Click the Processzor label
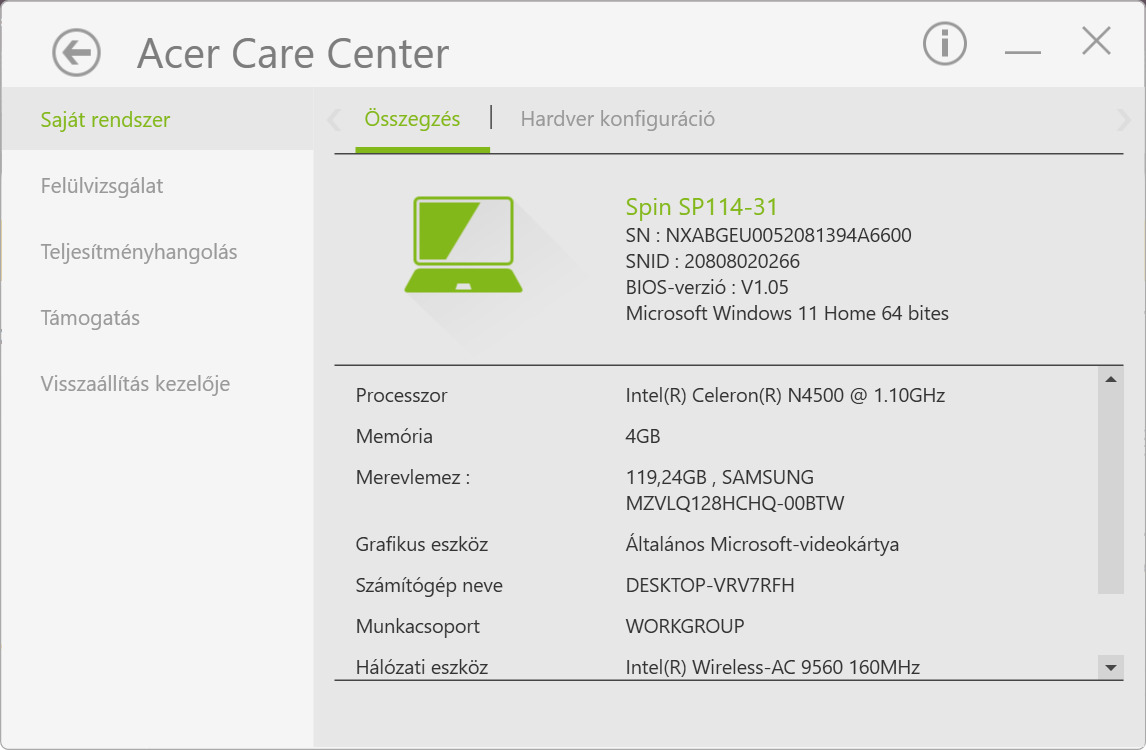 pos(401,395)
